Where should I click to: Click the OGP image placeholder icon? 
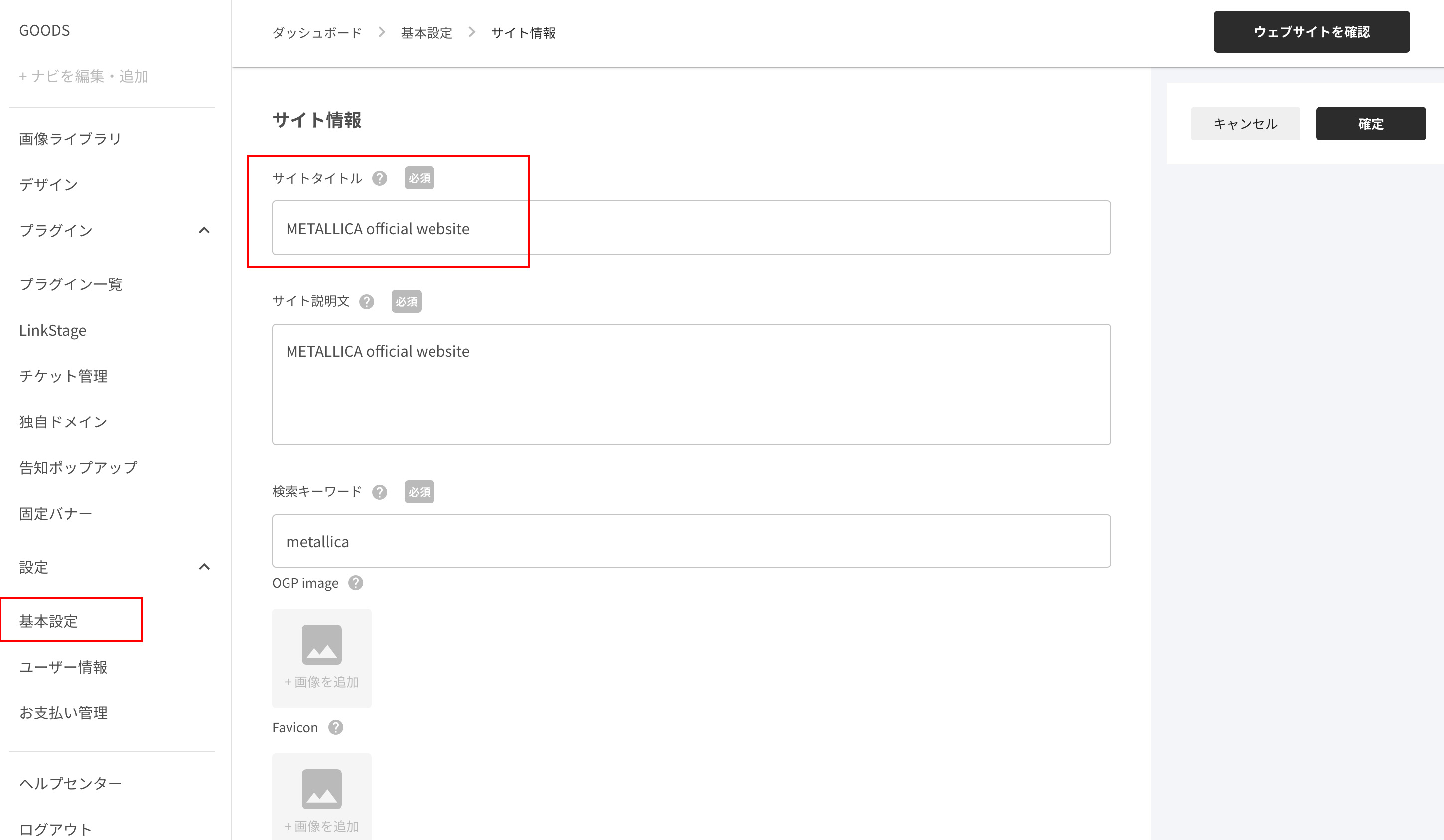coord(321,645)
